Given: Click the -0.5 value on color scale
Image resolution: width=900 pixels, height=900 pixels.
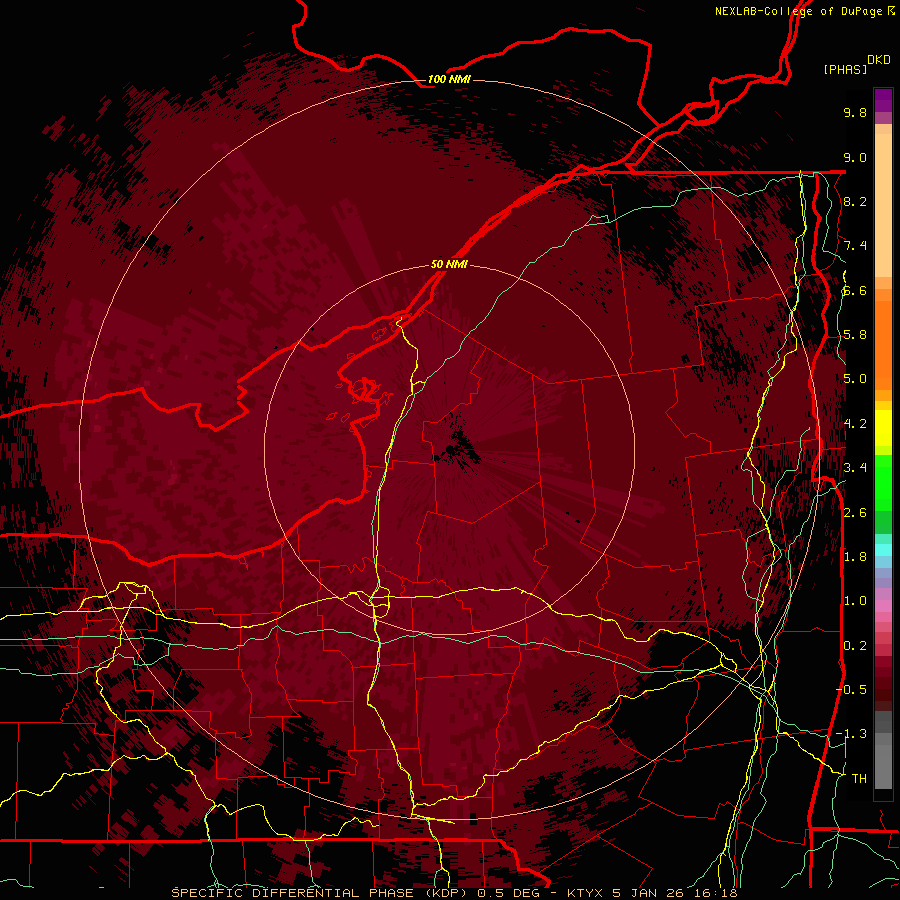Looking at the screenshot, I should tap(852, 689).
